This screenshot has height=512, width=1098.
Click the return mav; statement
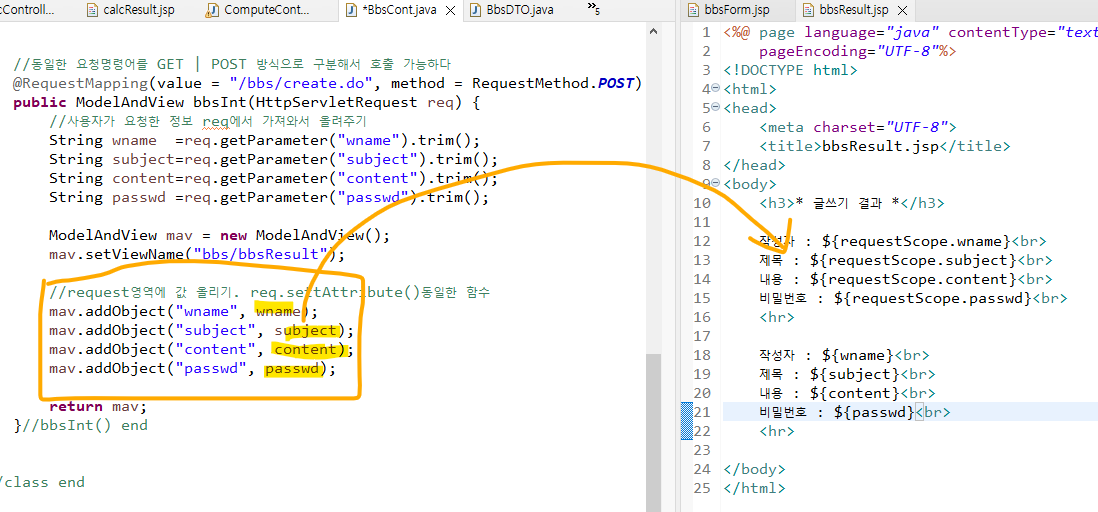pyautogui.click(x=98, y=406)
